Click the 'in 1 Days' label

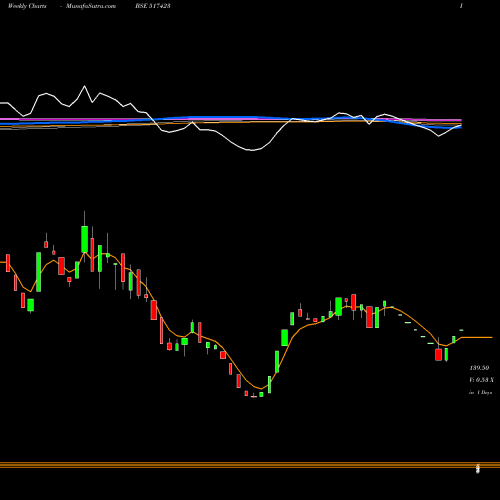[480, 393]
